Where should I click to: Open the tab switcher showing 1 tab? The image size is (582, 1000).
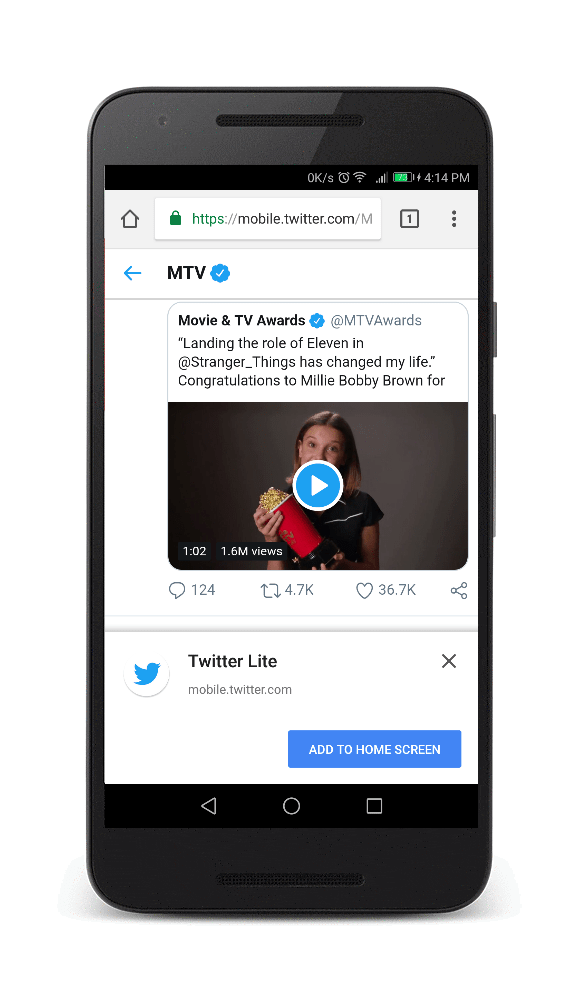click(x=409, y=219)
